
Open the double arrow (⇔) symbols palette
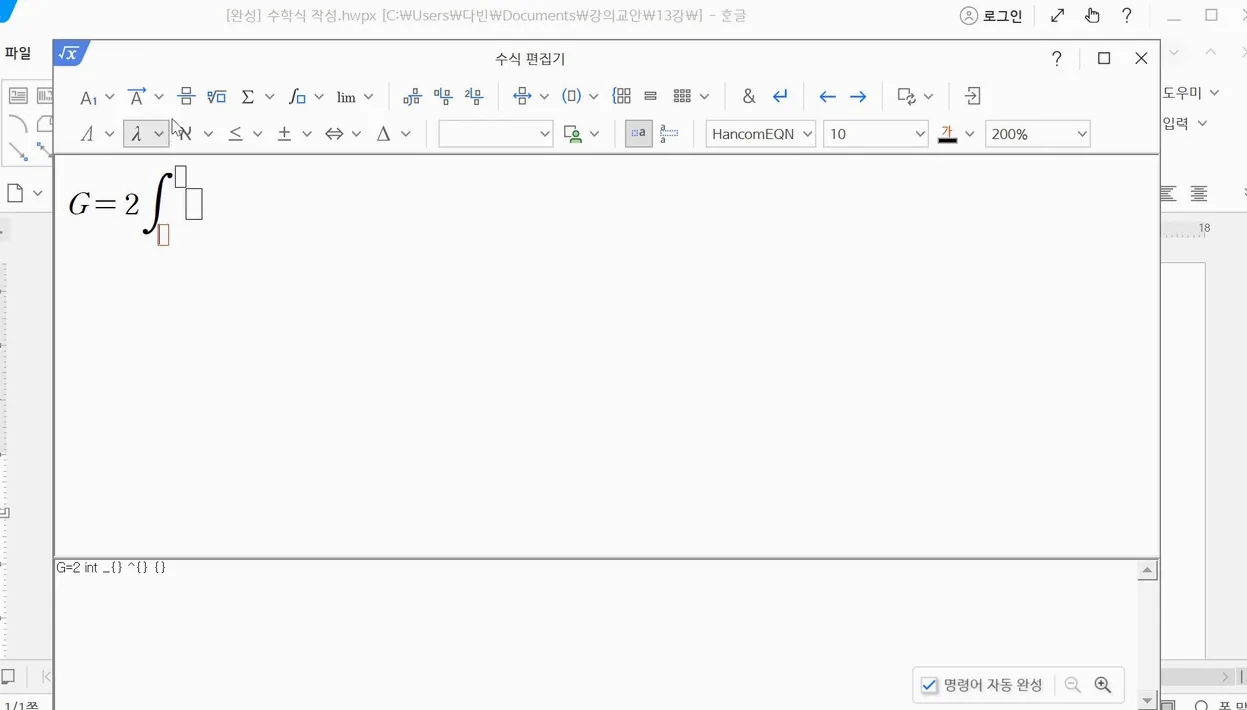click(x=334, y=134)
